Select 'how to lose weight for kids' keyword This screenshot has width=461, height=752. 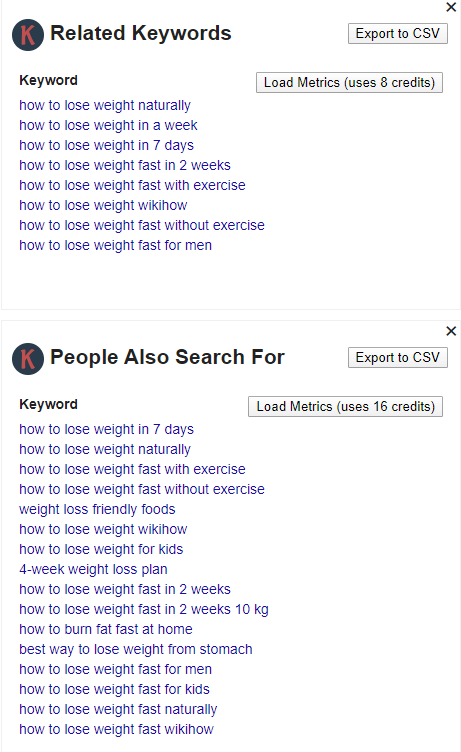point(101,549)
